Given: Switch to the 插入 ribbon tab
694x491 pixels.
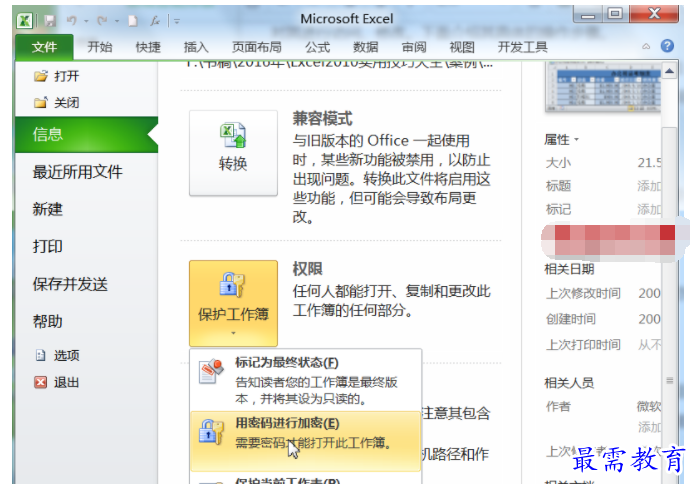Looking at the screenshot, I should pyautogui.click(x=196, y=47).
